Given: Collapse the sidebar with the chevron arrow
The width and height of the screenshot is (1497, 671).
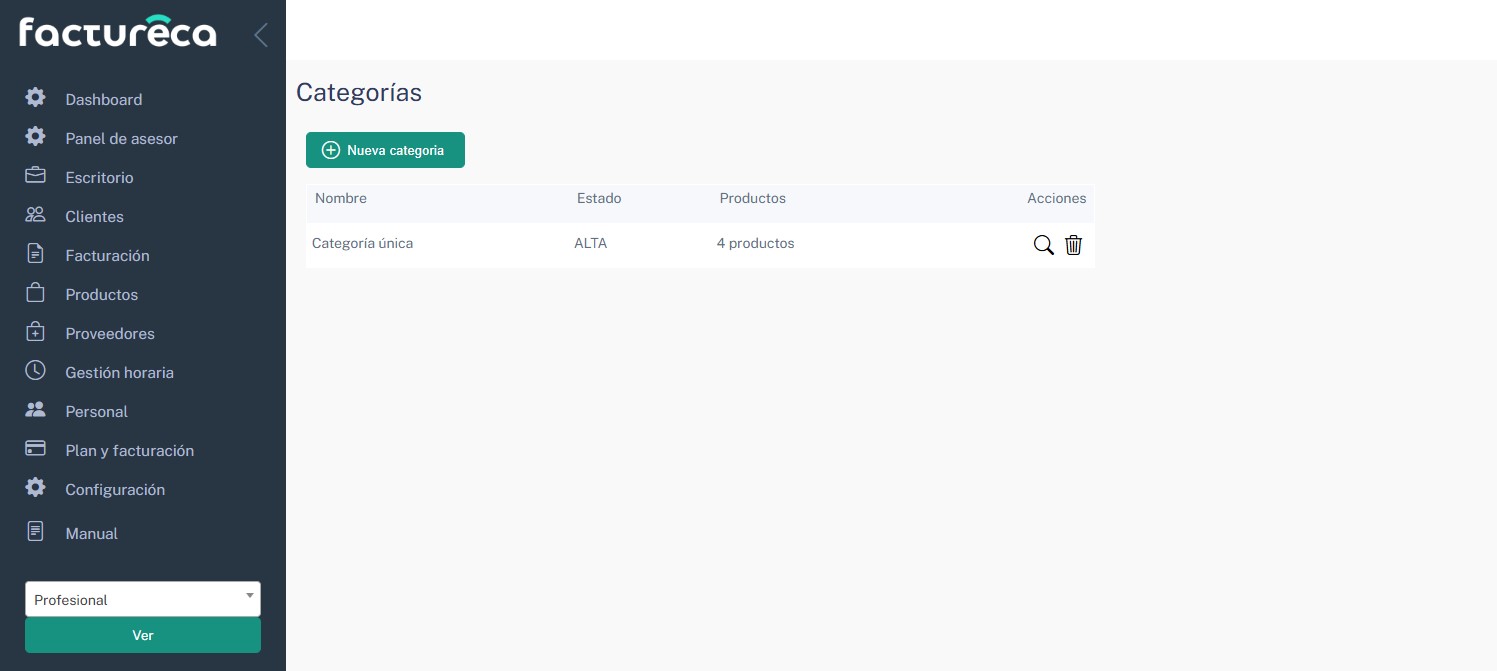Looking at the screenshot, I should (261, 35).
